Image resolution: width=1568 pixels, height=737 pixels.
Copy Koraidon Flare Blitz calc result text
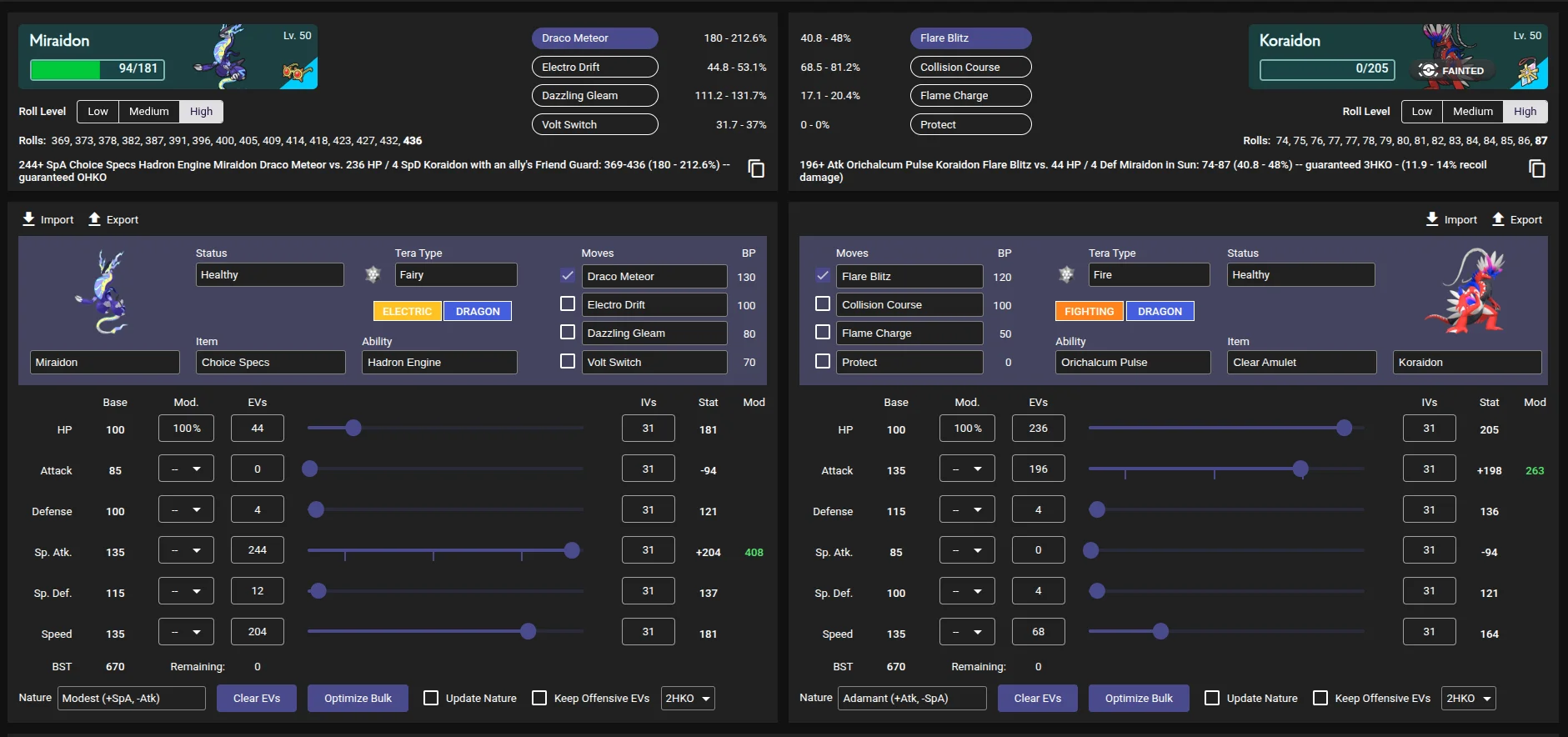coord(1536,168)
